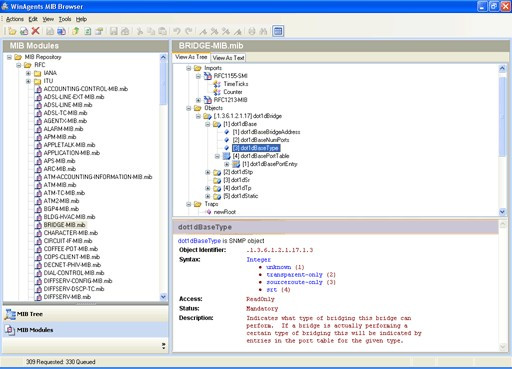
Task: Click the MIB Modules panel icon at bottom
Action: 10,330
